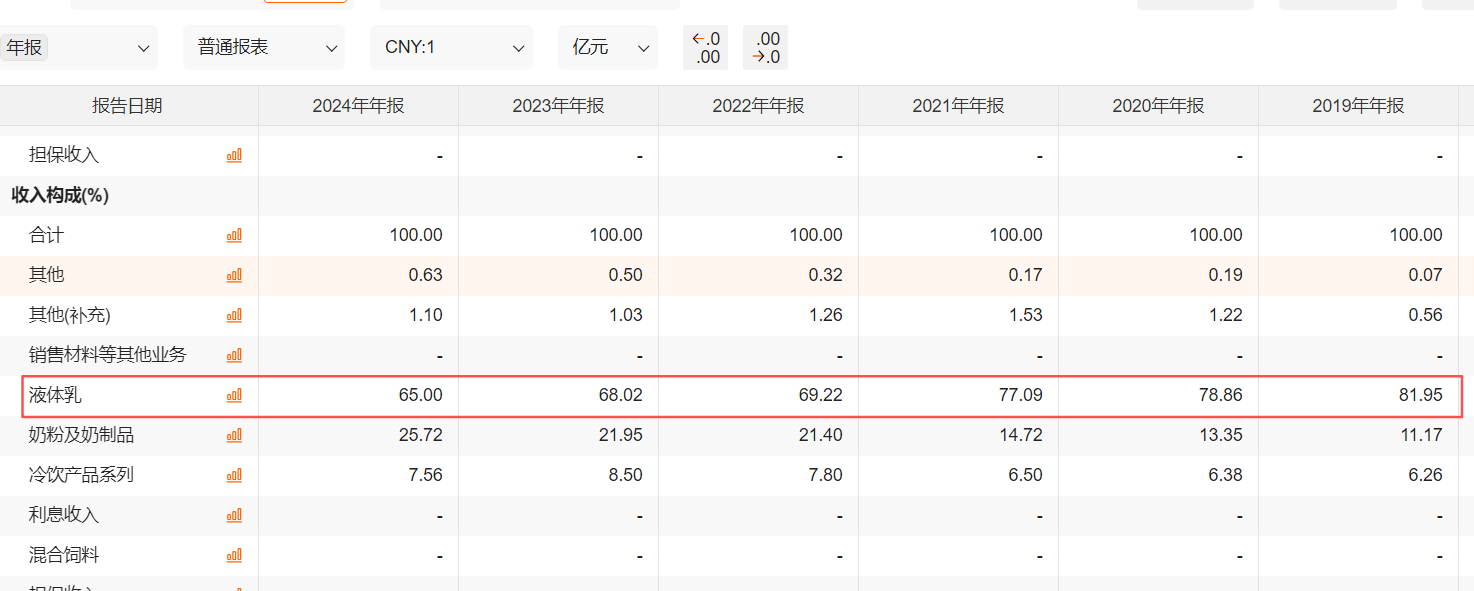
Task: Select 奶粉及奶制品 2023 value 21.95
Action: [x=620, y=435]
